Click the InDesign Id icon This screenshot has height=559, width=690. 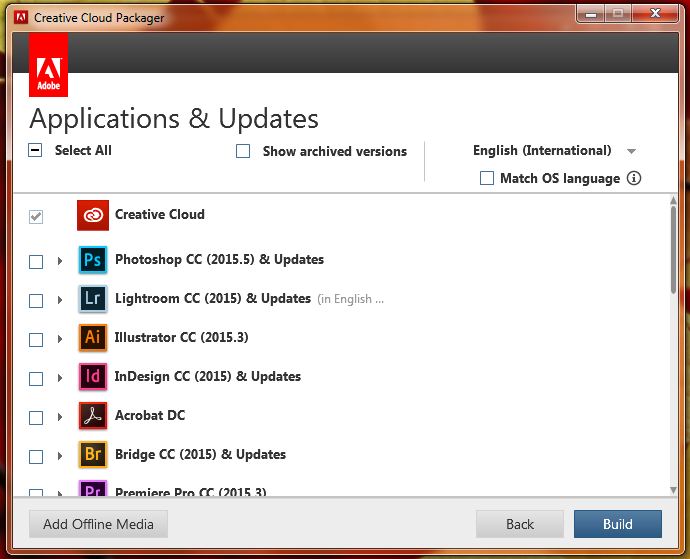(93, 376)
